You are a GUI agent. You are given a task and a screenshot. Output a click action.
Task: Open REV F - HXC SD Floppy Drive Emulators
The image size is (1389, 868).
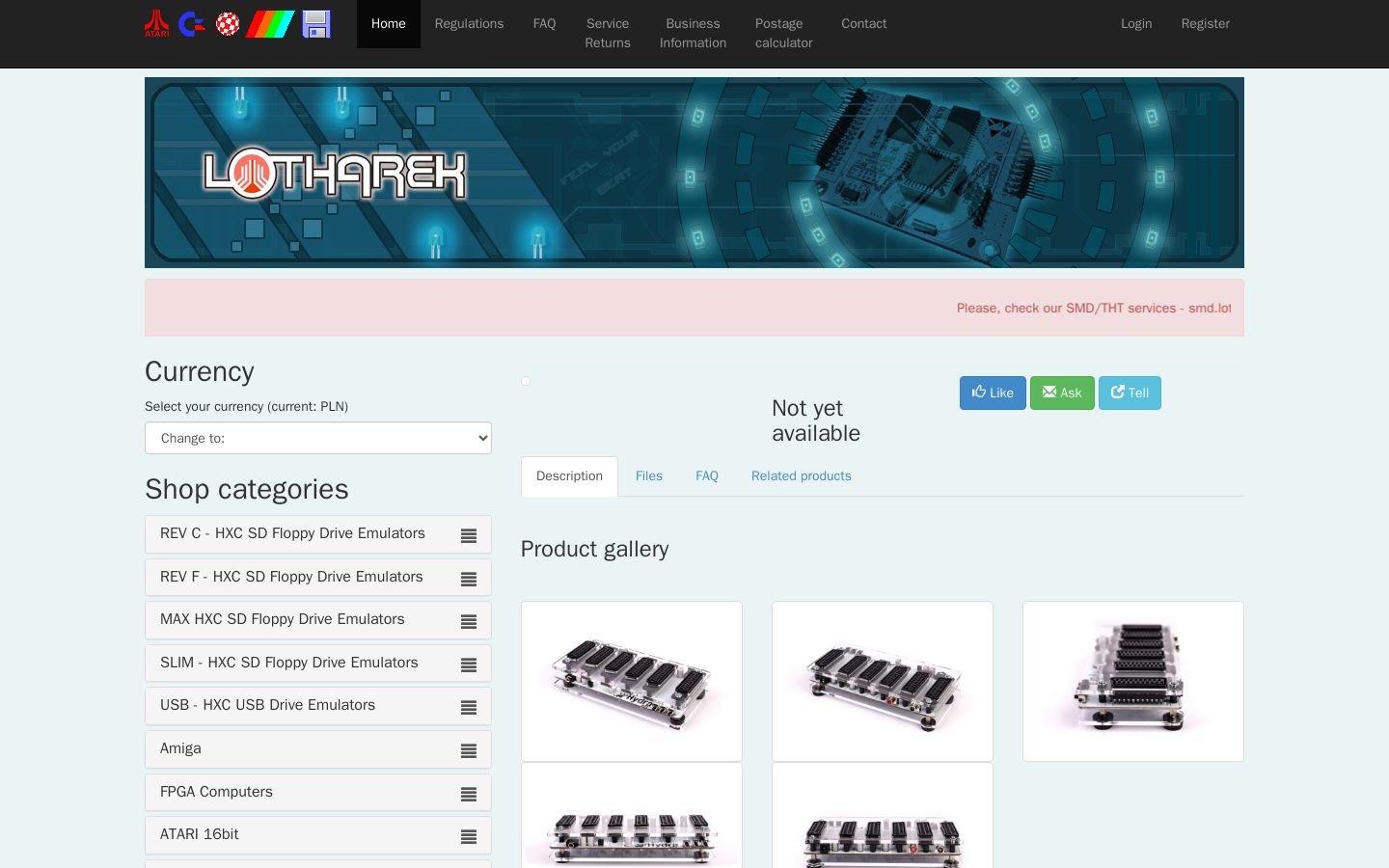click(291, 577)
